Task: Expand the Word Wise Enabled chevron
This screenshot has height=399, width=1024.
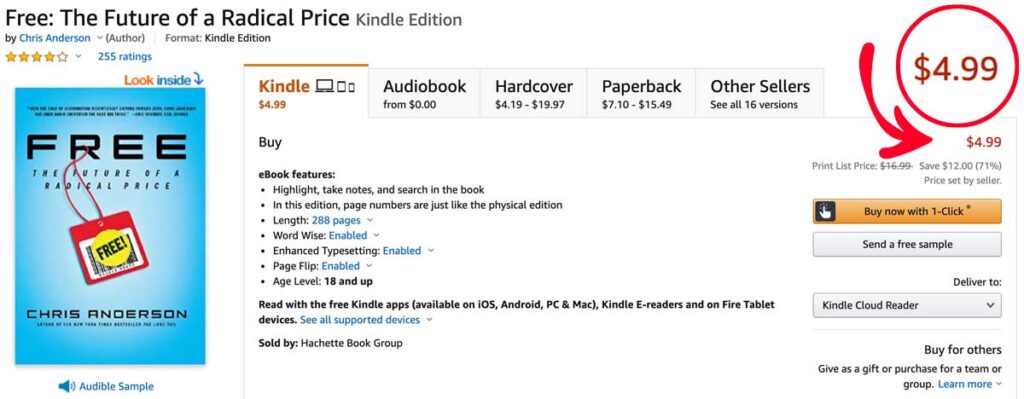Action: click(x=376, y=235)
